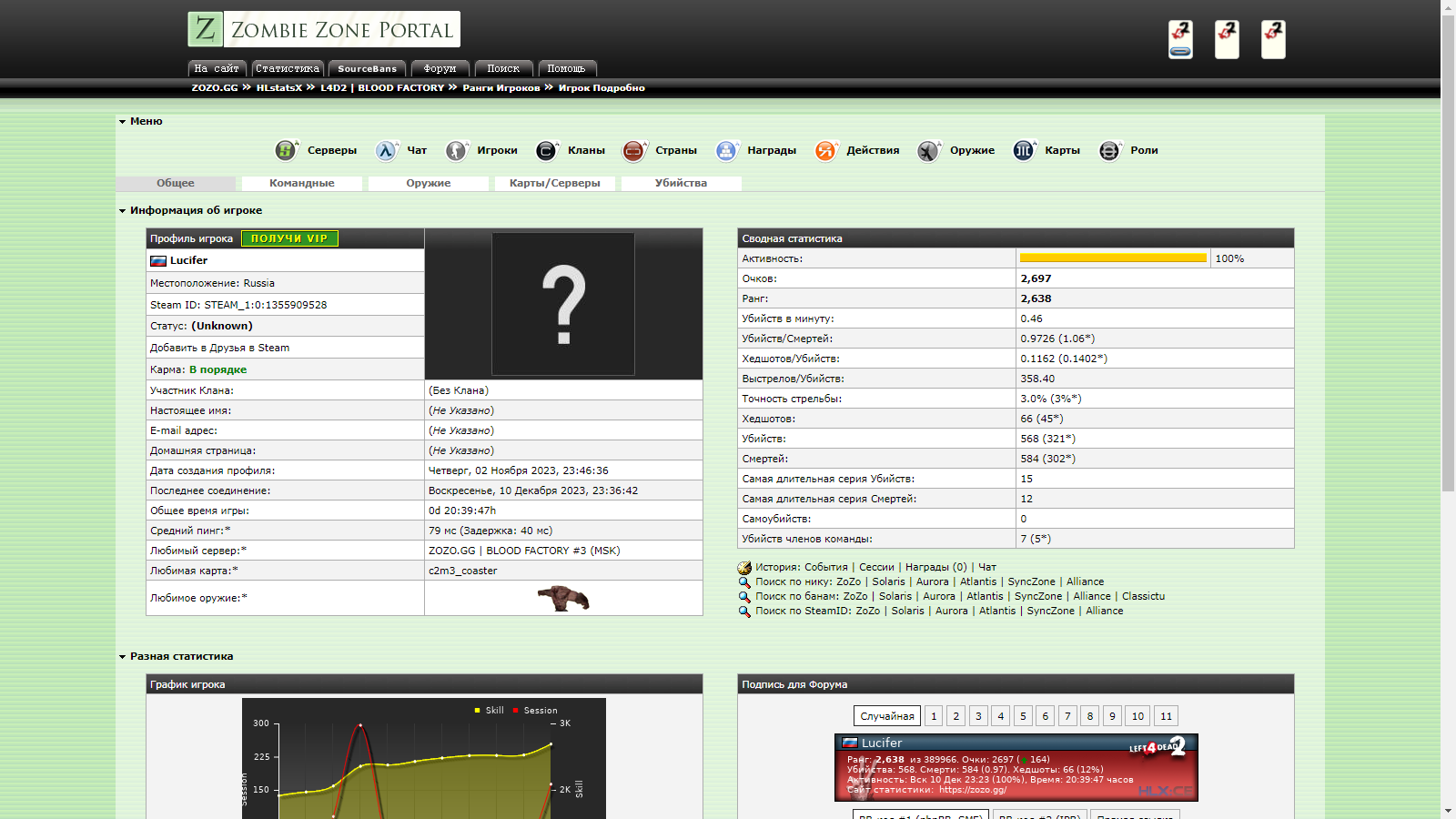Open the Карты/Серверы tab
This screenshot has height=819, width=1456.
555,183
